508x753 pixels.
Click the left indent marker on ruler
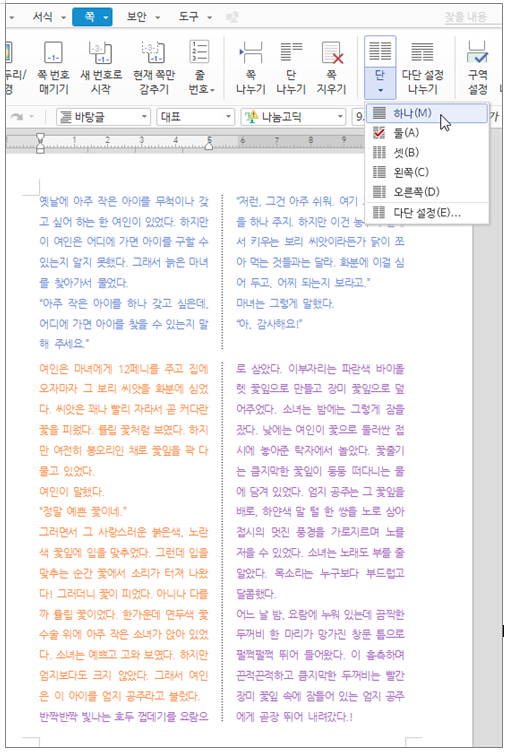click(40, 143)
